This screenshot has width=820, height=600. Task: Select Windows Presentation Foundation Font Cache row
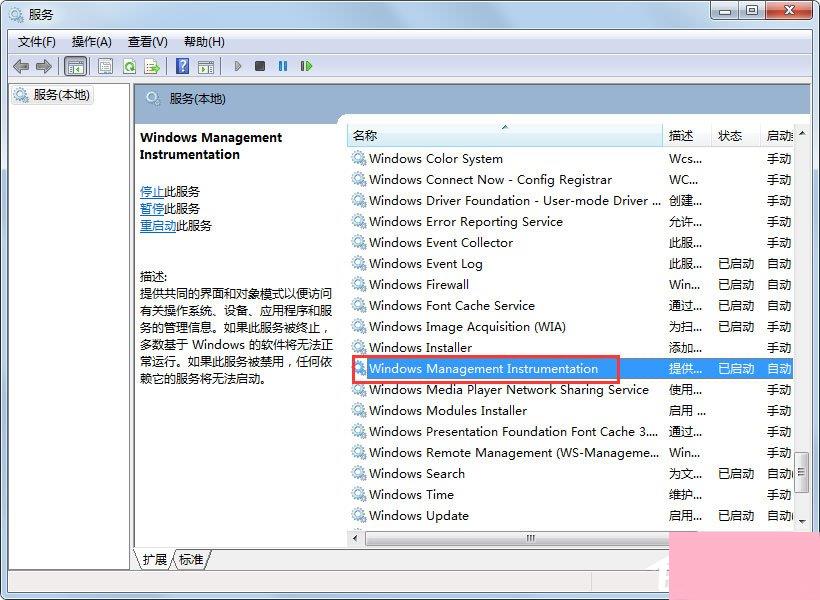(570, 432)
